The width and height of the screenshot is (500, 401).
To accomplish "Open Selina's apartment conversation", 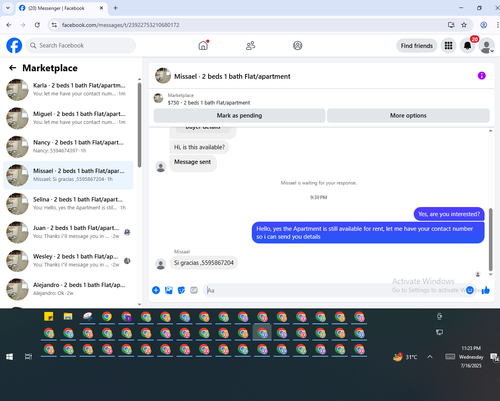I will [x=68, y=203].
